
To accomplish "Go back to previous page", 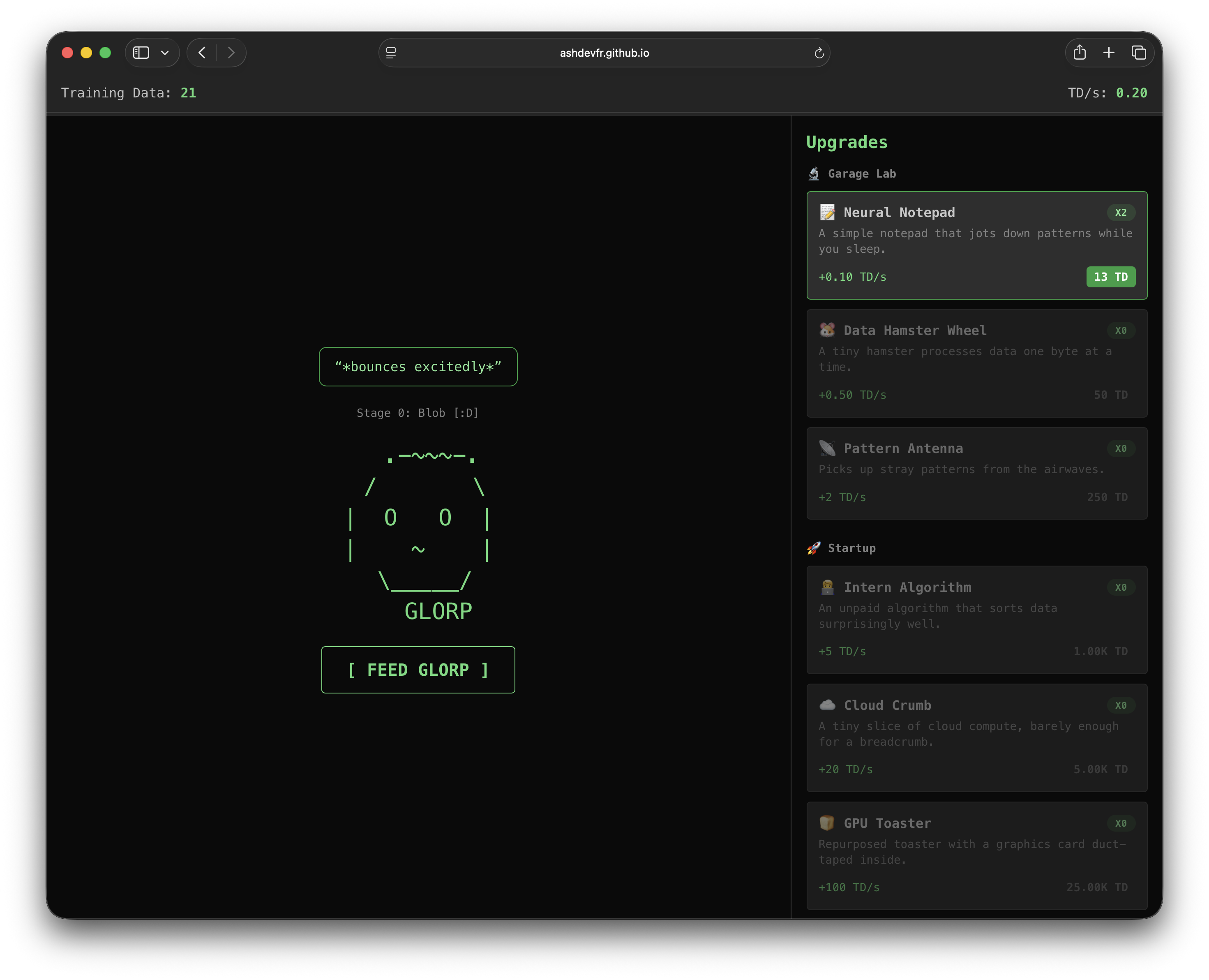I will (x=202, y=53).
